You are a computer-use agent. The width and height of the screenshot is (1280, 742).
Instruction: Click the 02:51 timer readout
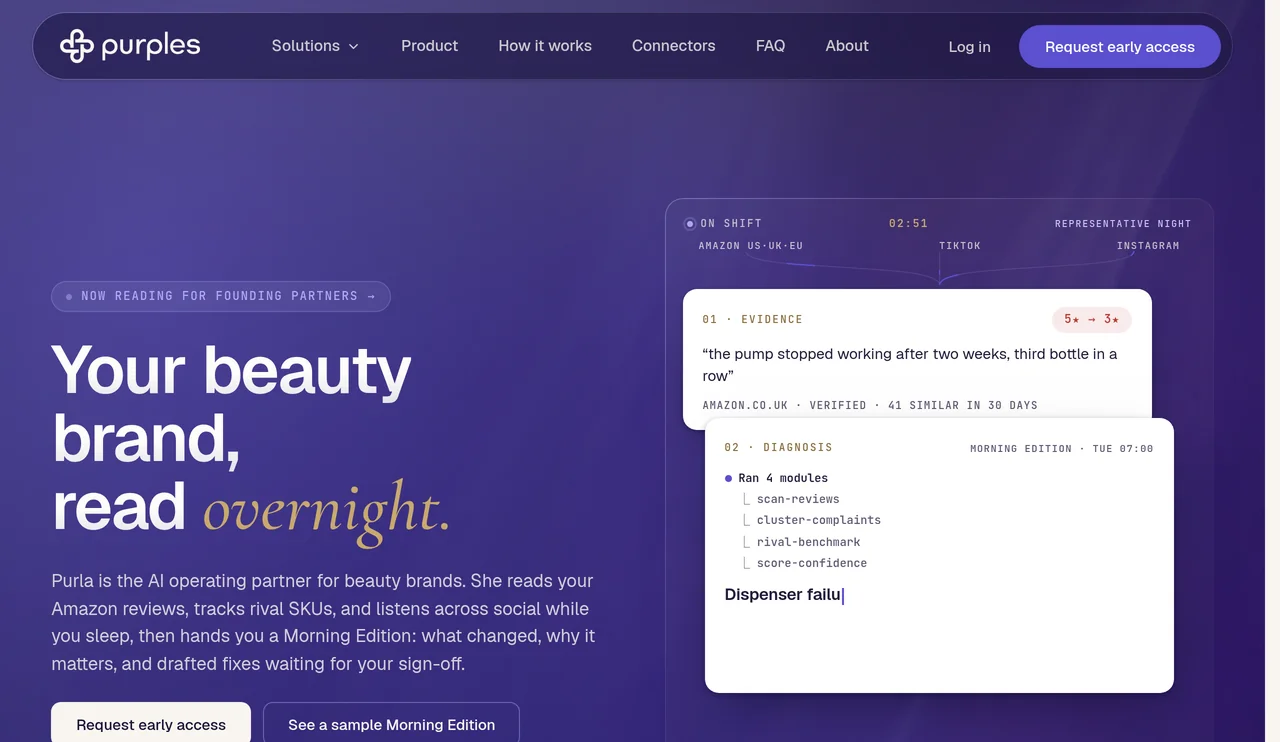point(908,224)
